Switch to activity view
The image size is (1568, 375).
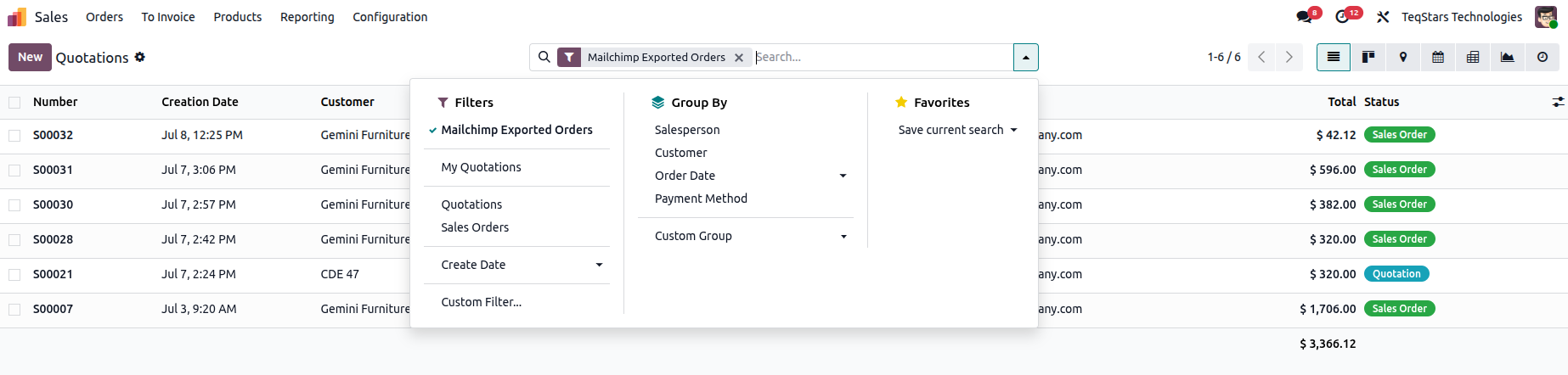1543,57
